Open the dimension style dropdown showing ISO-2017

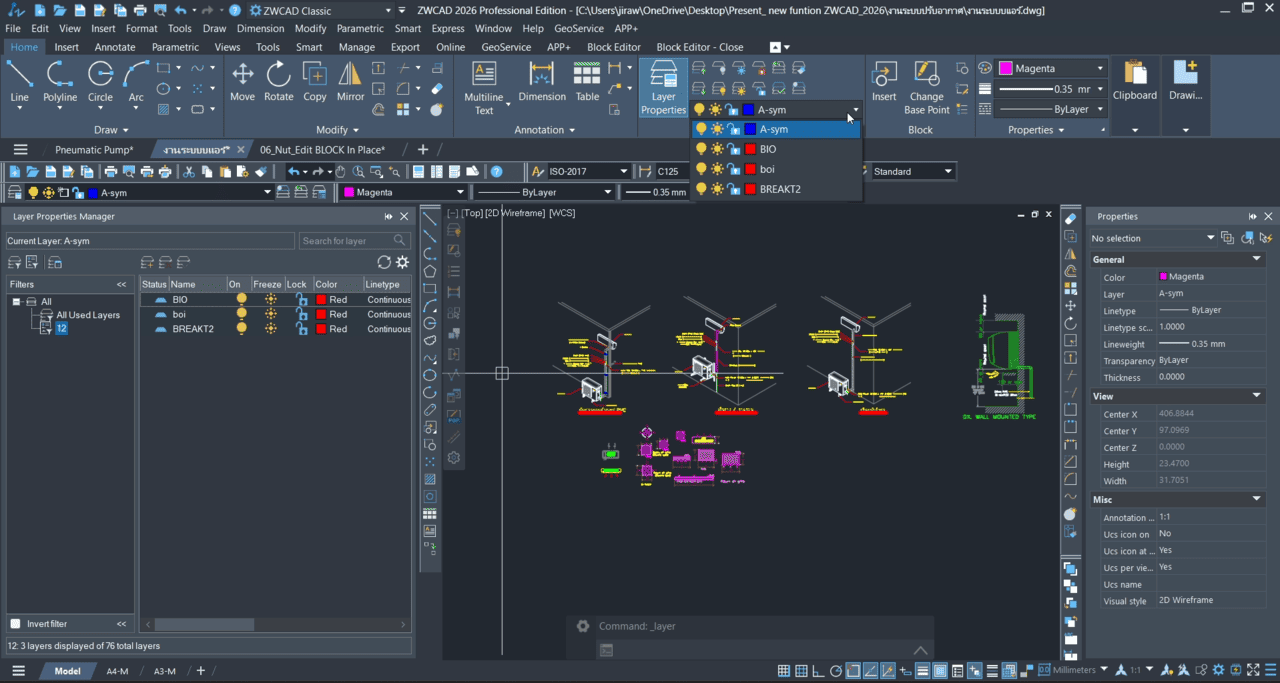coord(624,170)
